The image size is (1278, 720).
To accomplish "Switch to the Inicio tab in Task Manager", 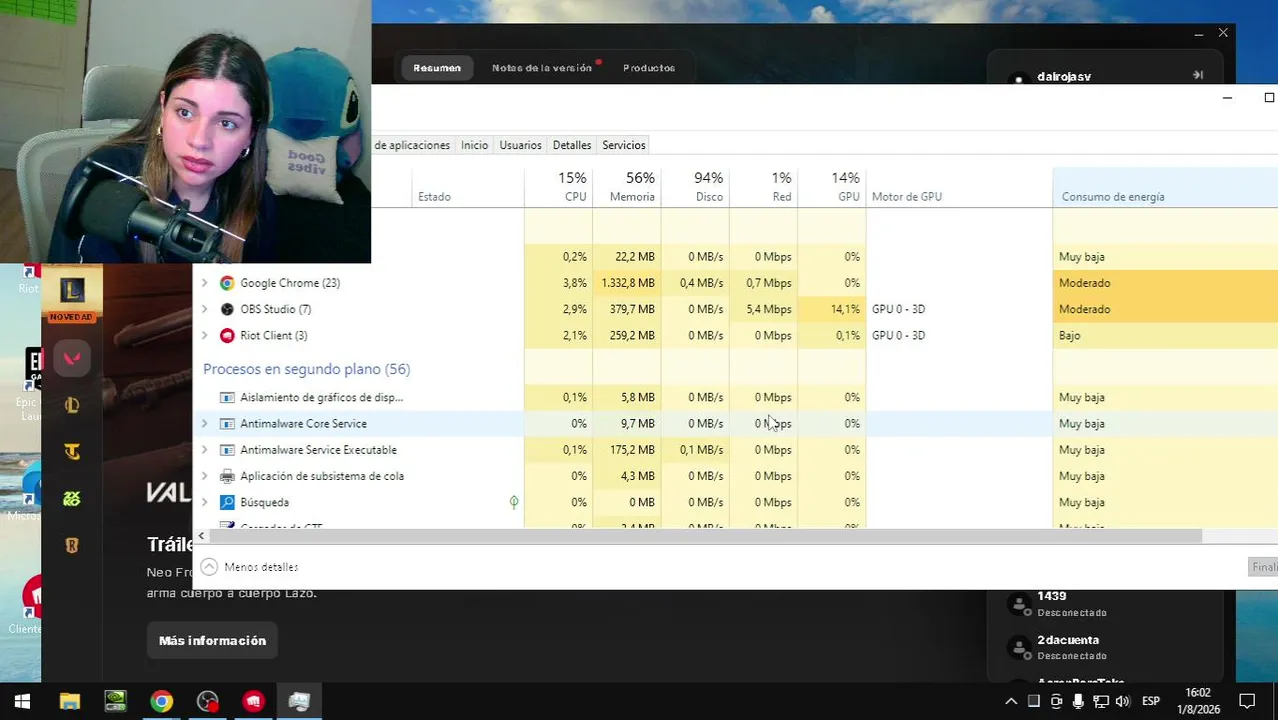I will coord(474,145).
